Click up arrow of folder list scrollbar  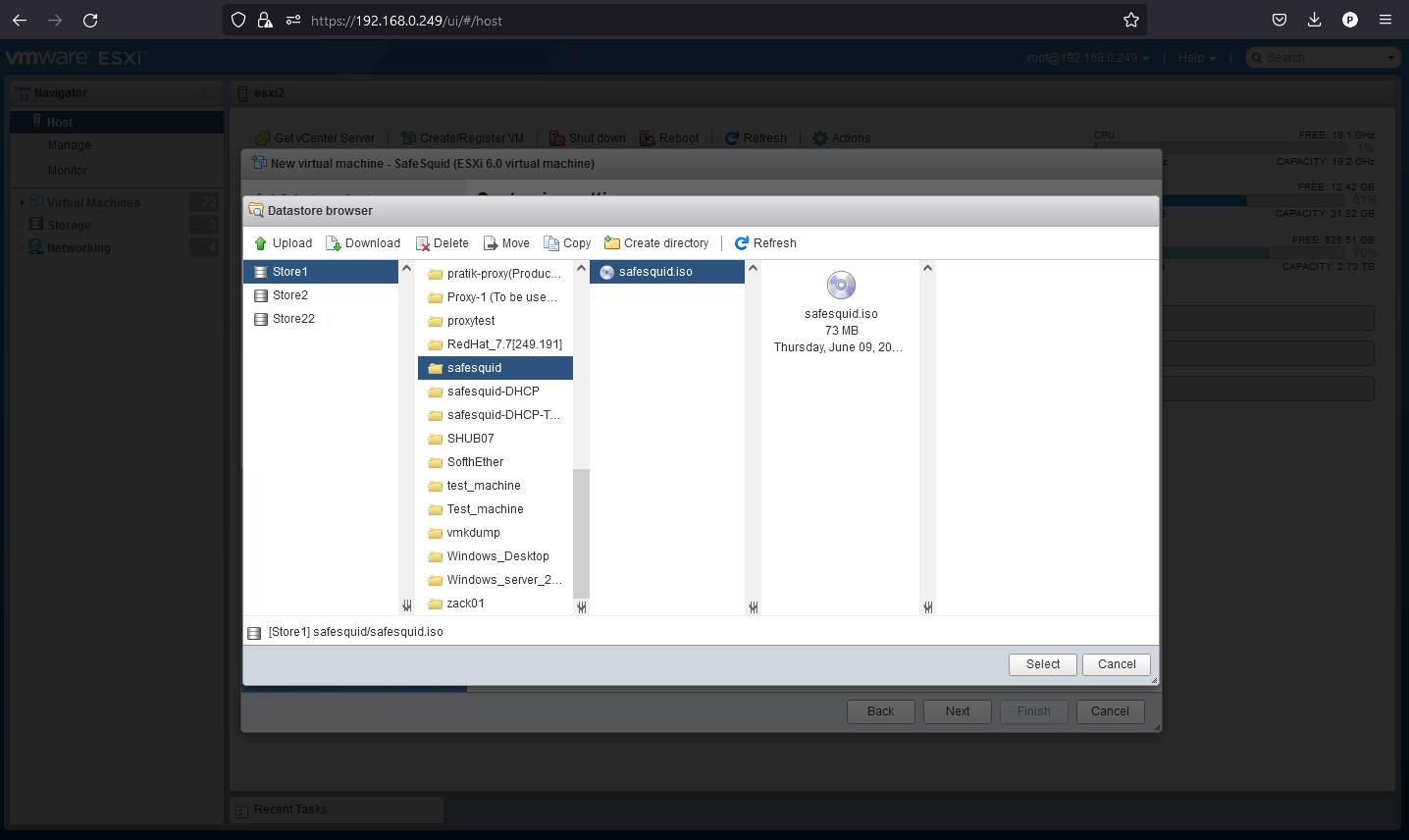click(581, 268)
